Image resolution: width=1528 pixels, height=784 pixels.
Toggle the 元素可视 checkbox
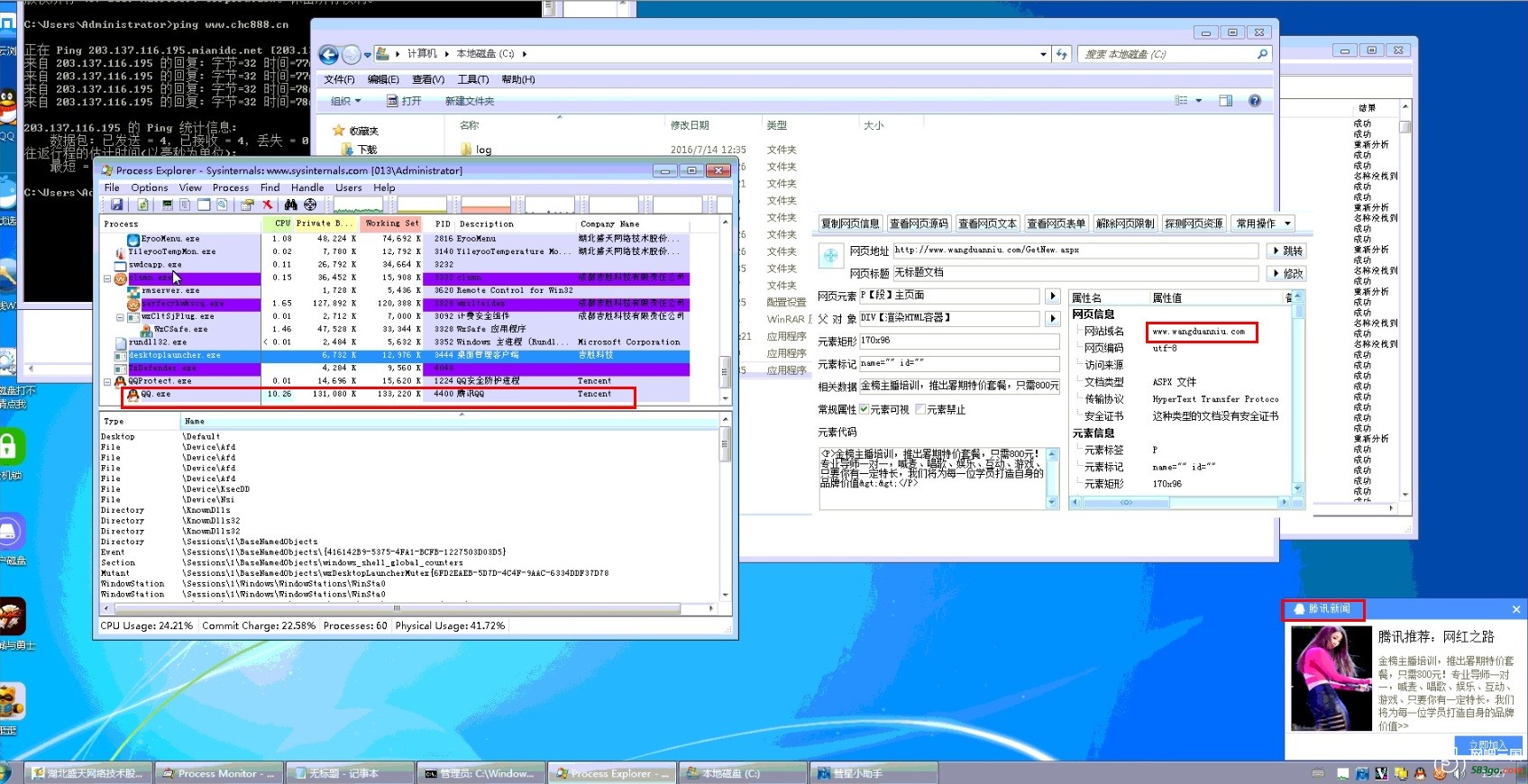[x=864, y=409]
